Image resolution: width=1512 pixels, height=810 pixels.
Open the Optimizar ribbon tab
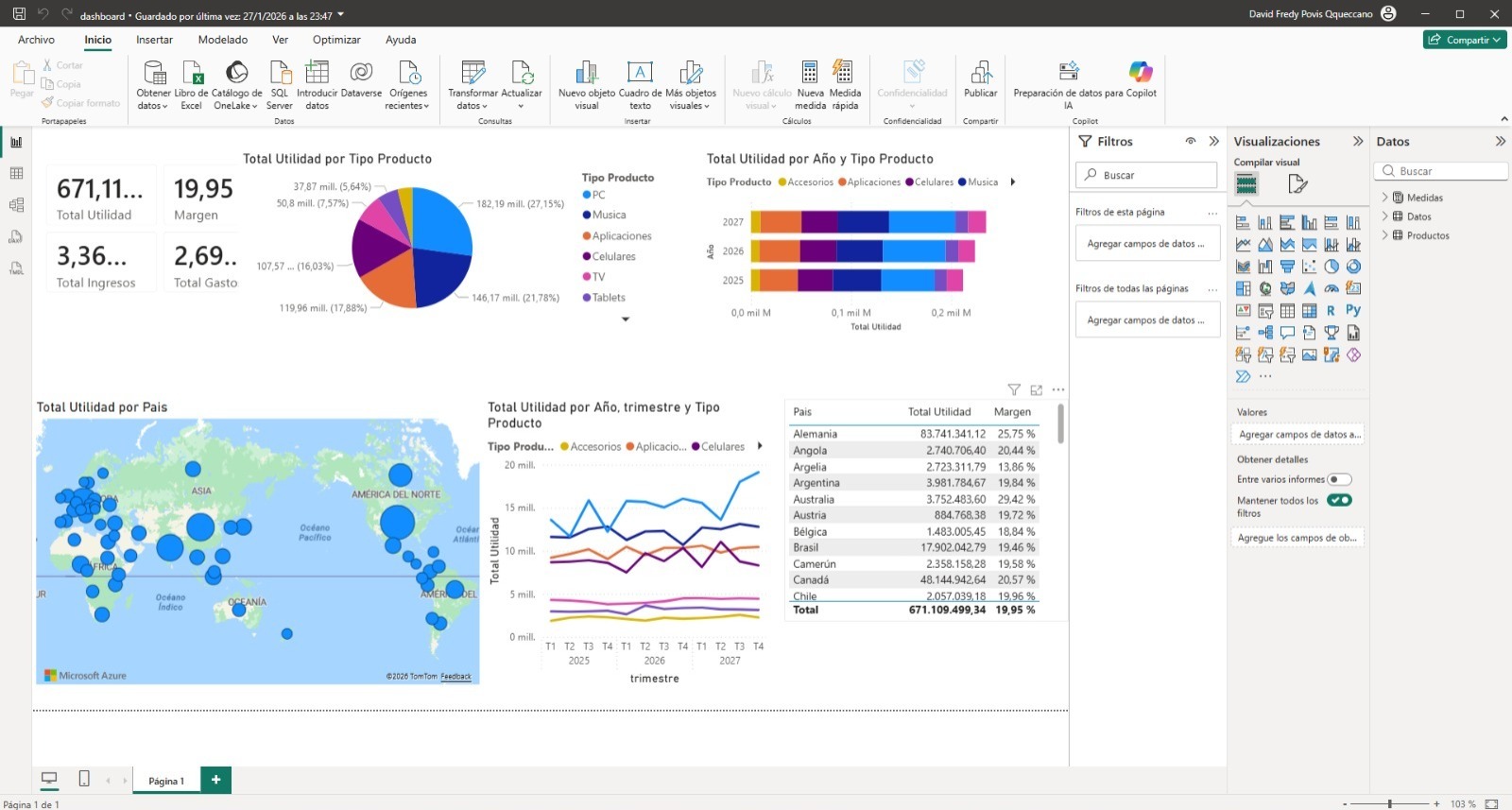tap(336, 40)
